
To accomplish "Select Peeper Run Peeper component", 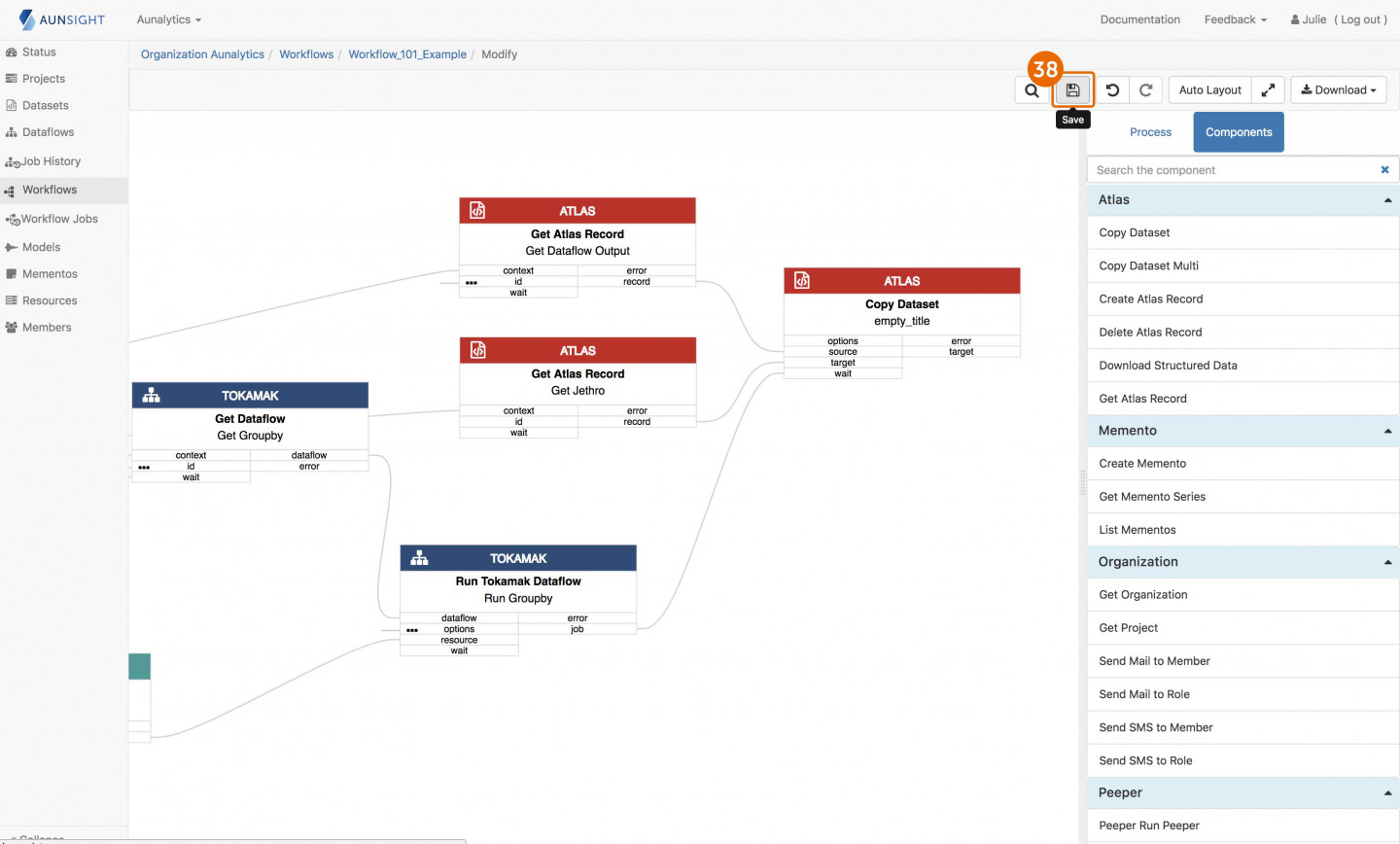I will pyautogui.click(x=1242, y=826).
